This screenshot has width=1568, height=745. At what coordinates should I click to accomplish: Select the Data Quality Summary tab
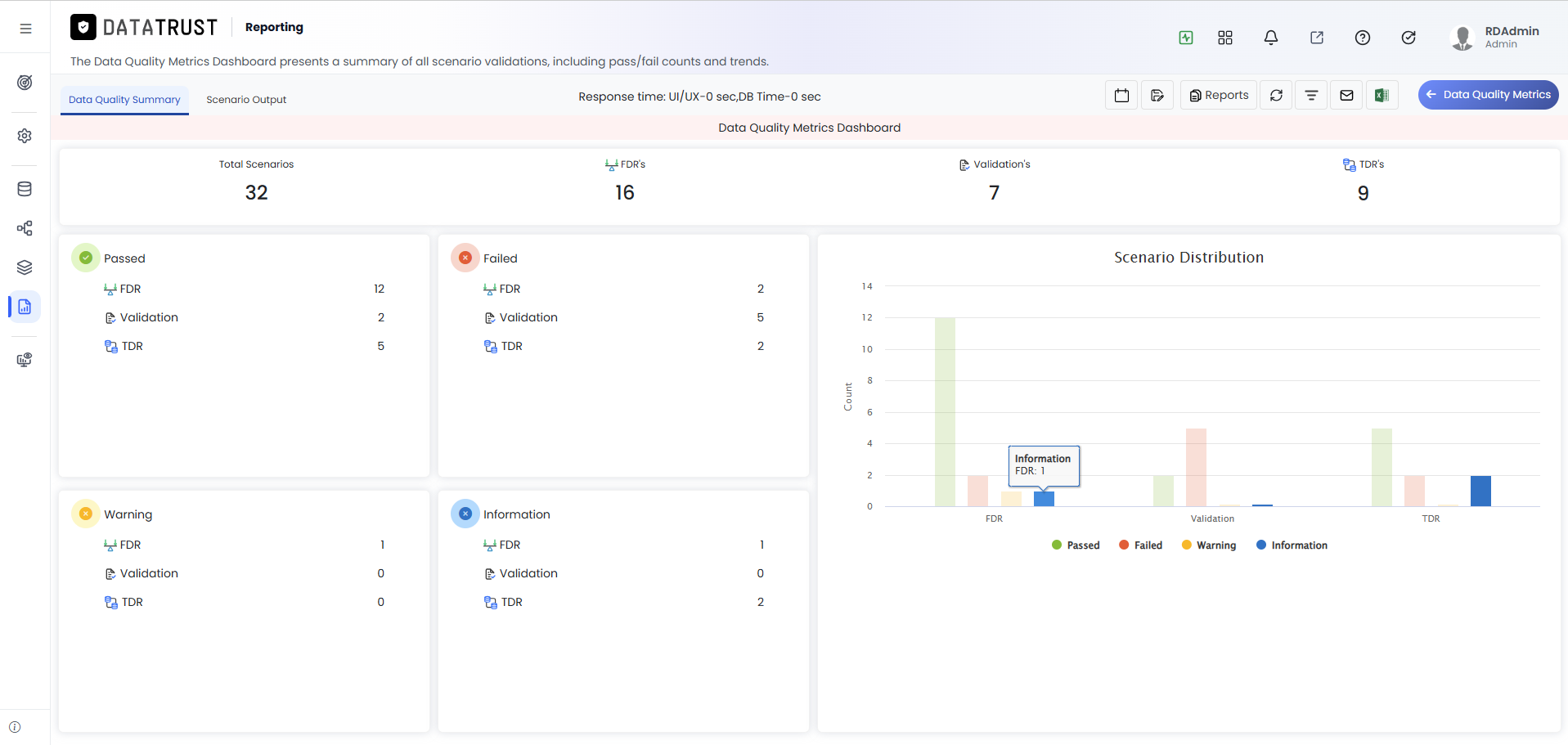(124, 100)
